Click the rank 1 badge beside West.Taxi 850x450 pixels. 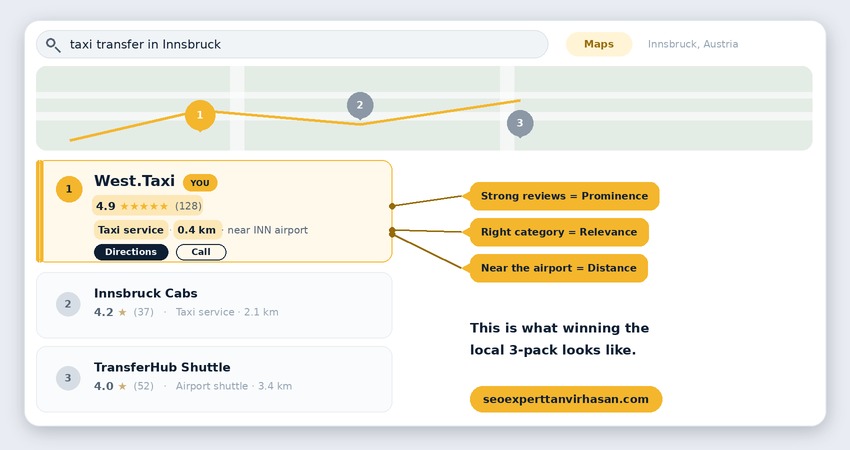pos(69,189)
